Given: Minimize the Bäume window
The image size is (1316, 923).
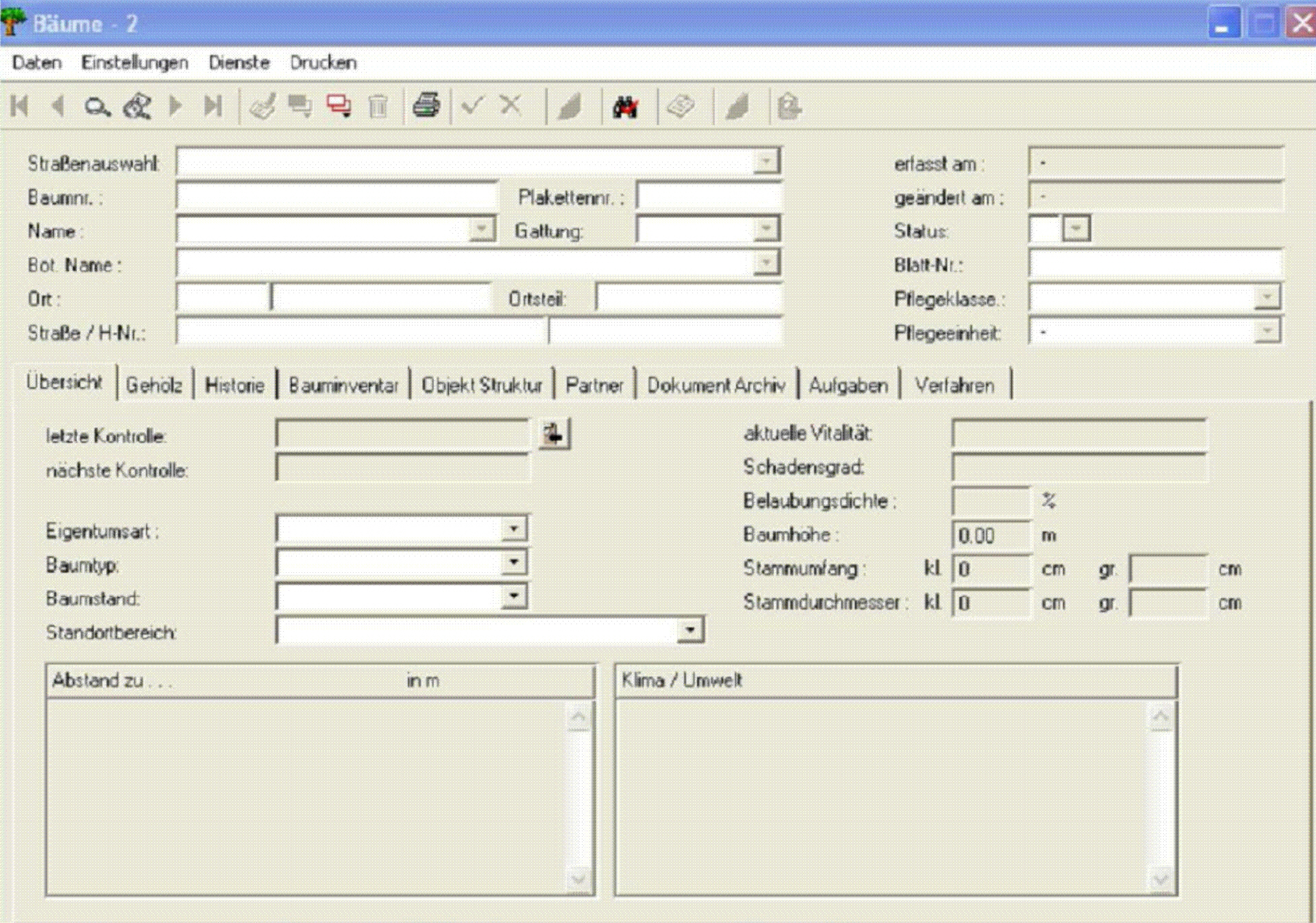Looking at the screenshot, I should point(1223,23).
